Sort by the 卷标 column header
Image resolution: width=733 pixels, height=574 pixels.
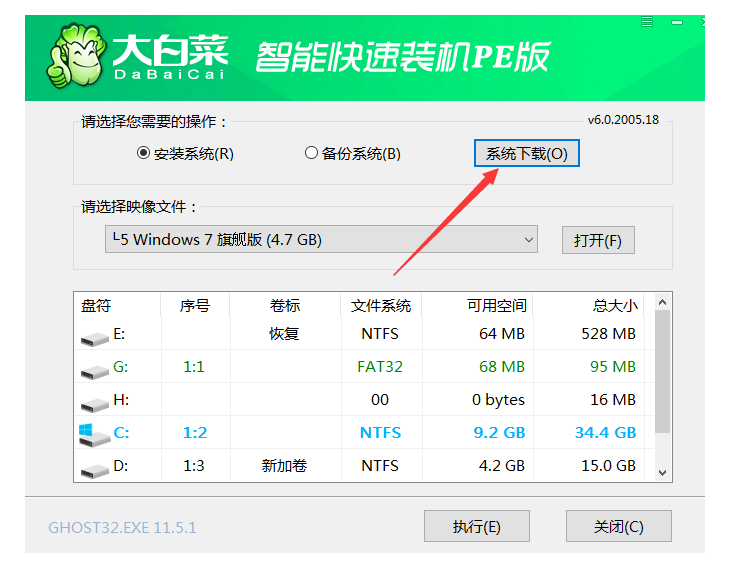[x=284, y=306]
